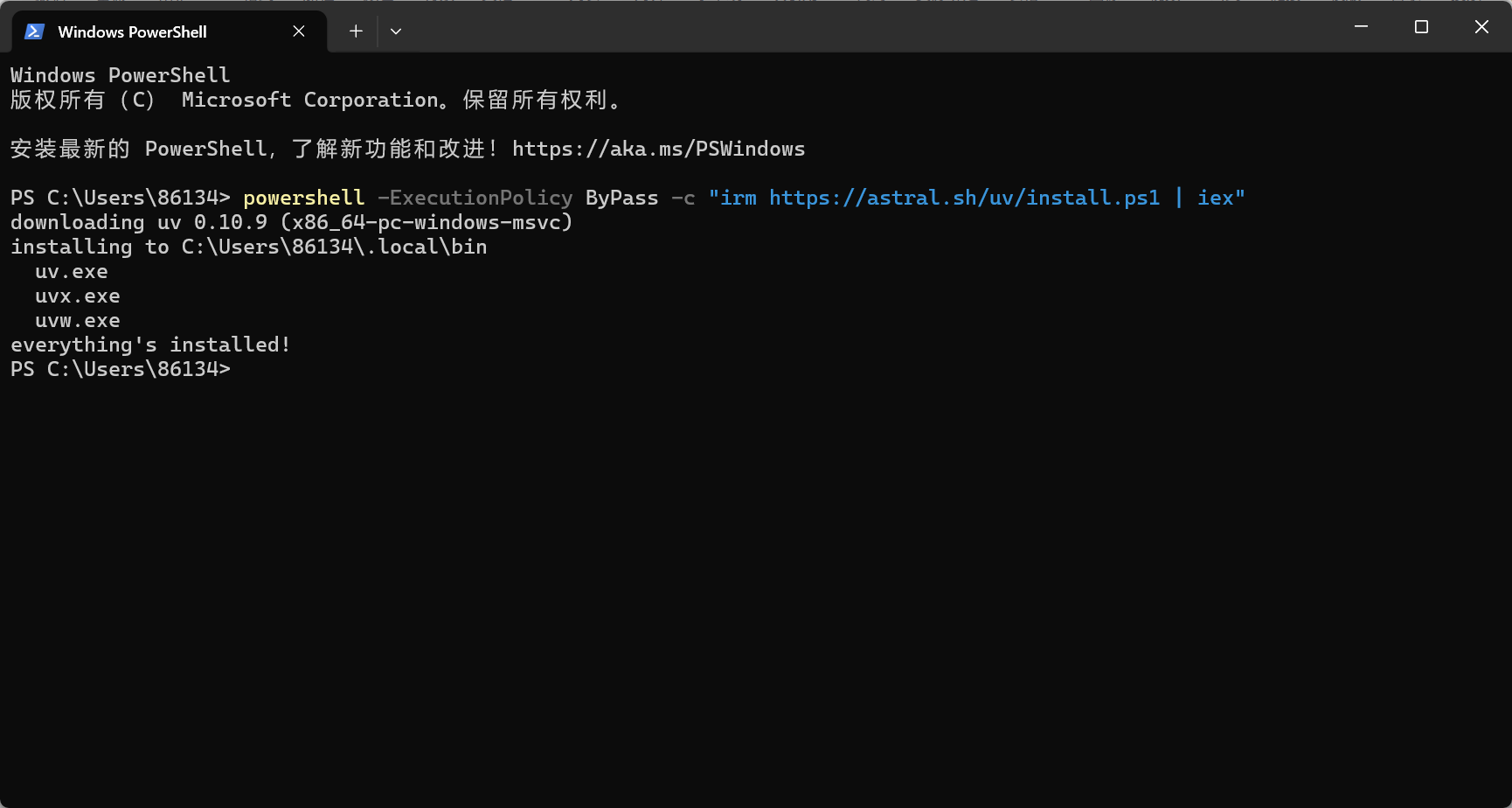Viewport: 1512px width, 808px height.
Task: Click the Microsoft Corporation copyright line
Action: 316,100
